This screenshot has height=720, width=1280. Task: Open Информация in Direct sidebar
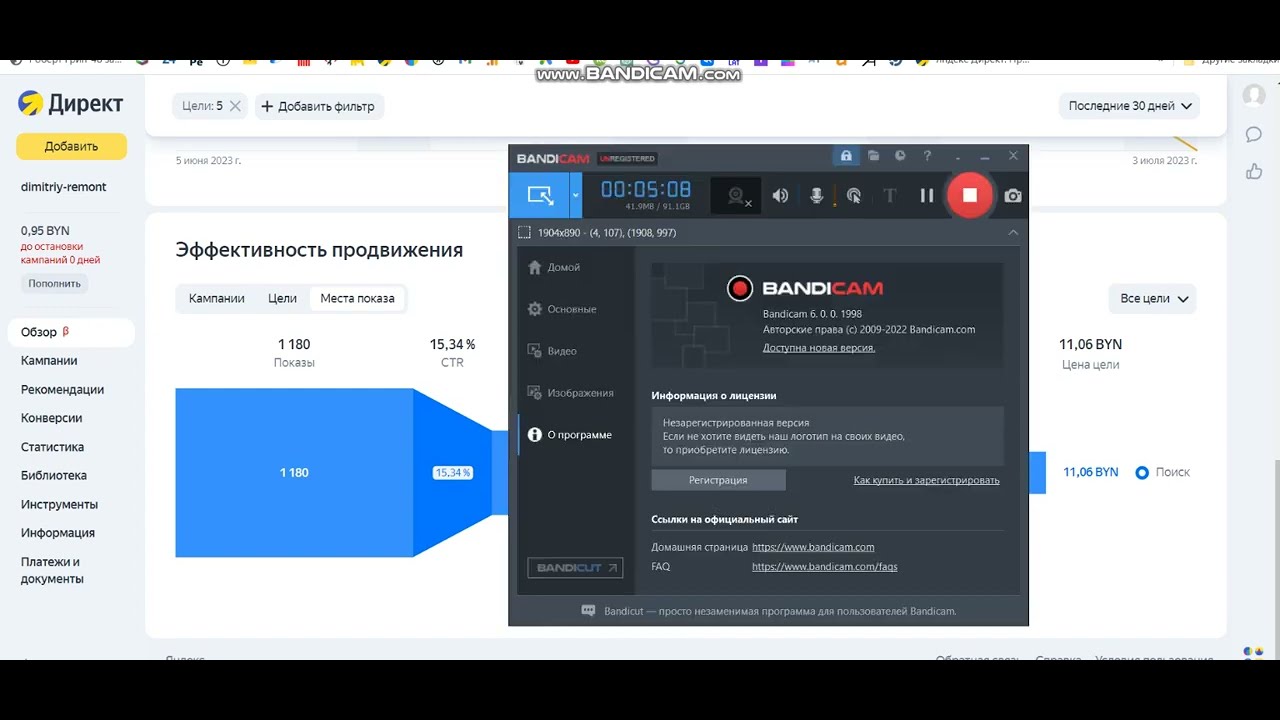pyautogui.click(x=58, y=533)
